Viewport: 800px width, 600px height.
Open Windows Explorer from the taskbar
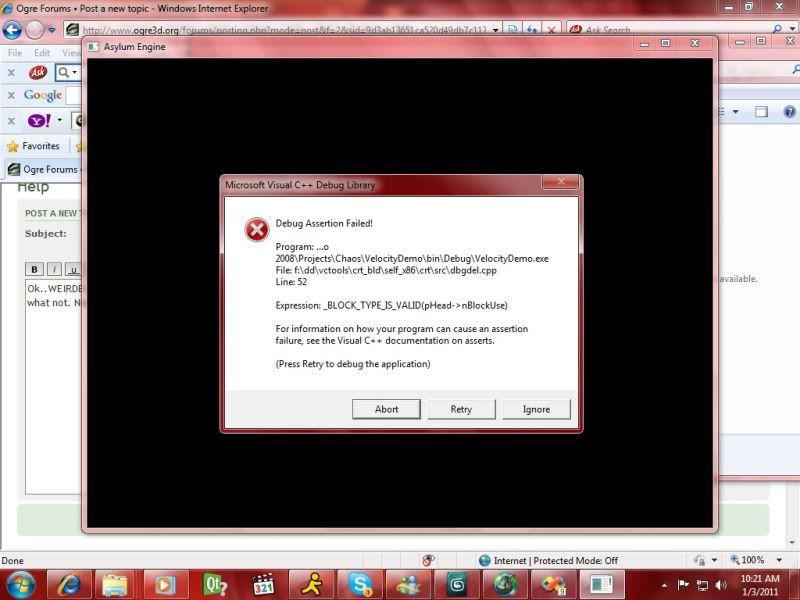pyautogui.click(x=115, y=585)
